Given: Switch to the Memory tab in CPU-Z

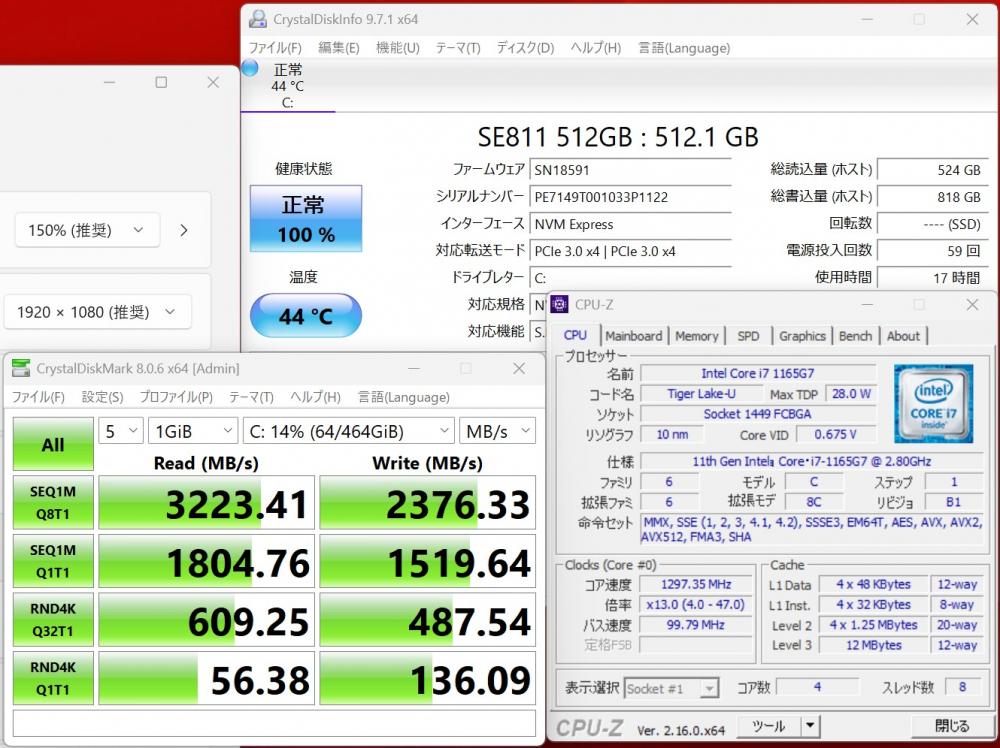Looking at the screenshot, I should click(696, 336).
